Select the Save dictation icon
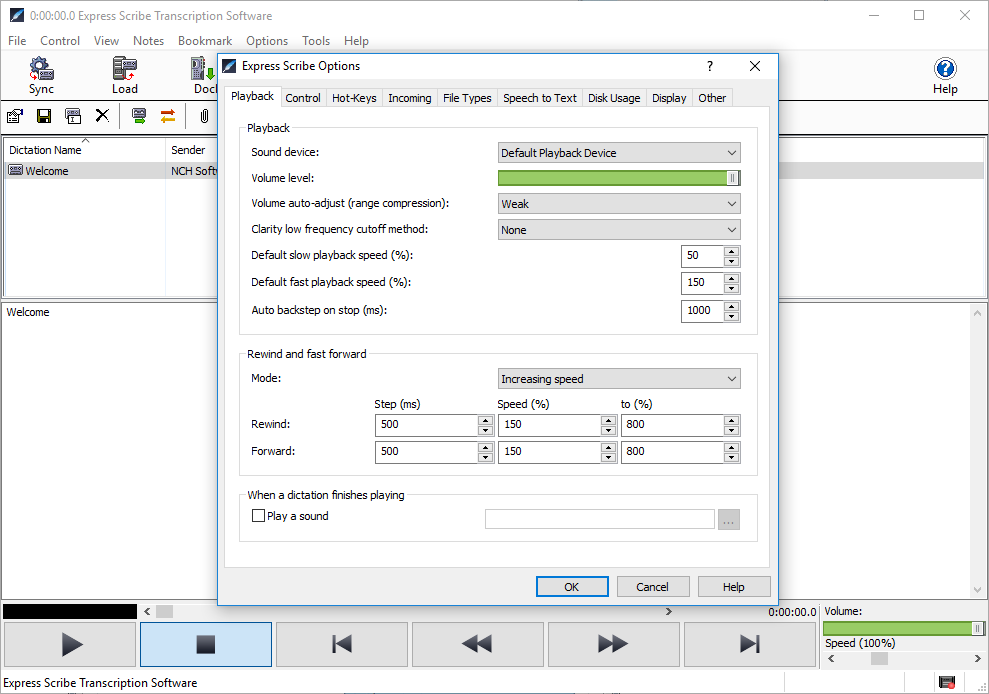The image size is (989, 694). click(43, 116)
